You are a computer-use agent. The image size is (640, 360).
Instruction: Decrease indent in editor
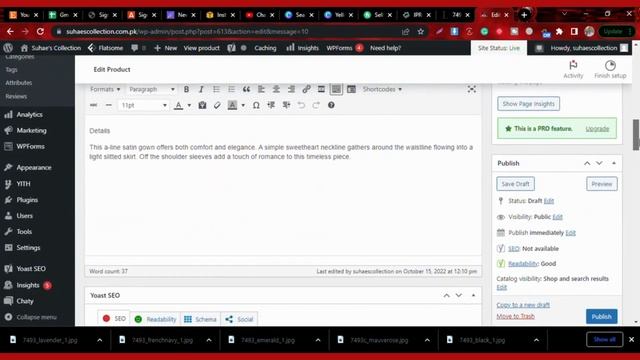coord(271,105)
